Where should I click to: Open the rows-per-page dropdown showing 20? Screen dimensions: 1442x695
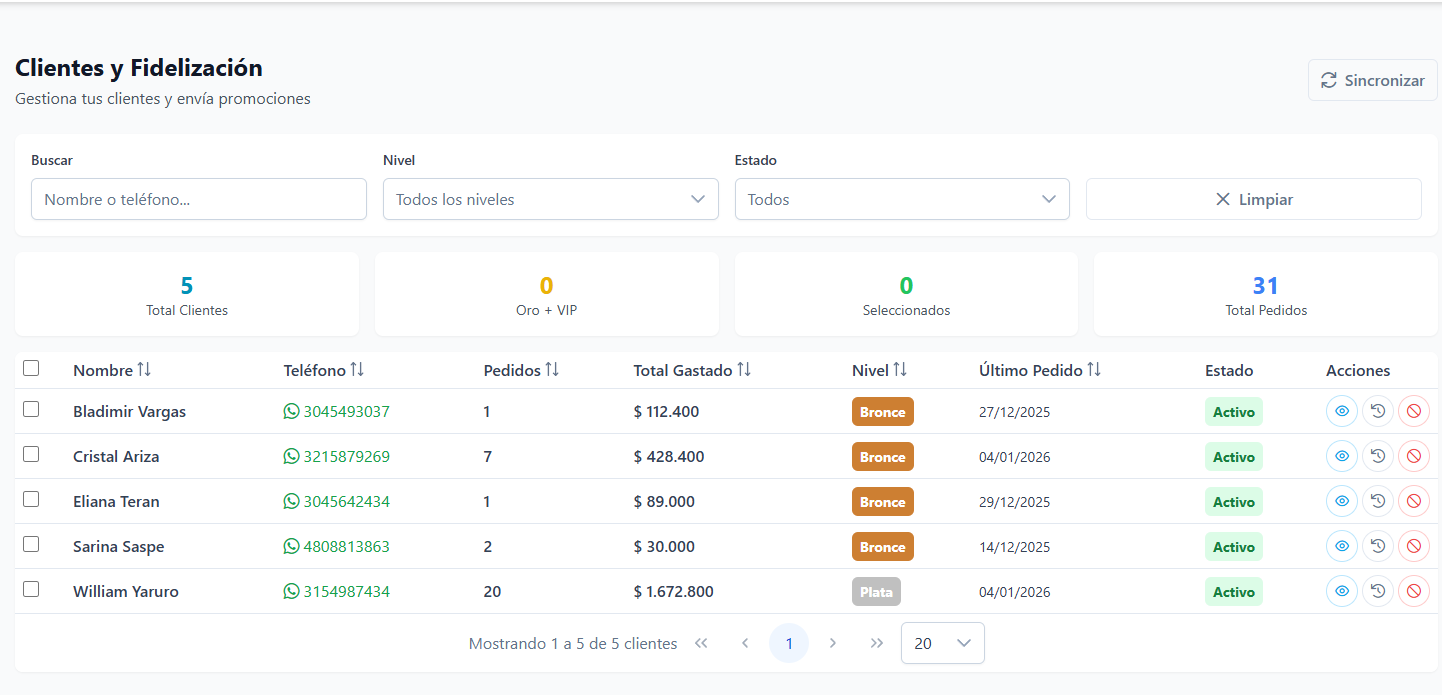pyautogui.click(x=942, y=643)
